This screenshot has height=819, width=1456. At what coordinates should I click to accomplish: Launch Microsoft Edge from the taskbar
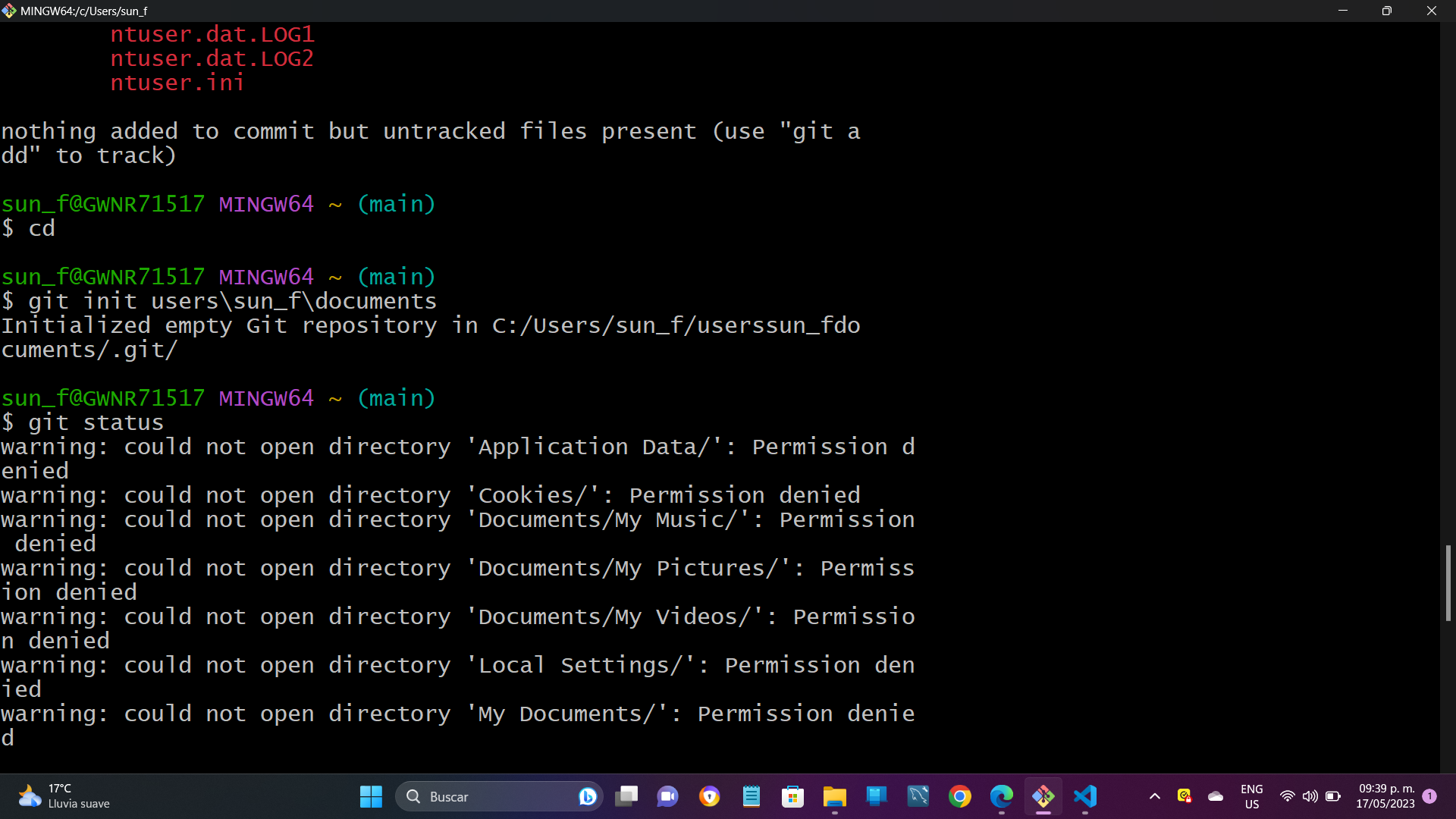tap(1002, 796)
